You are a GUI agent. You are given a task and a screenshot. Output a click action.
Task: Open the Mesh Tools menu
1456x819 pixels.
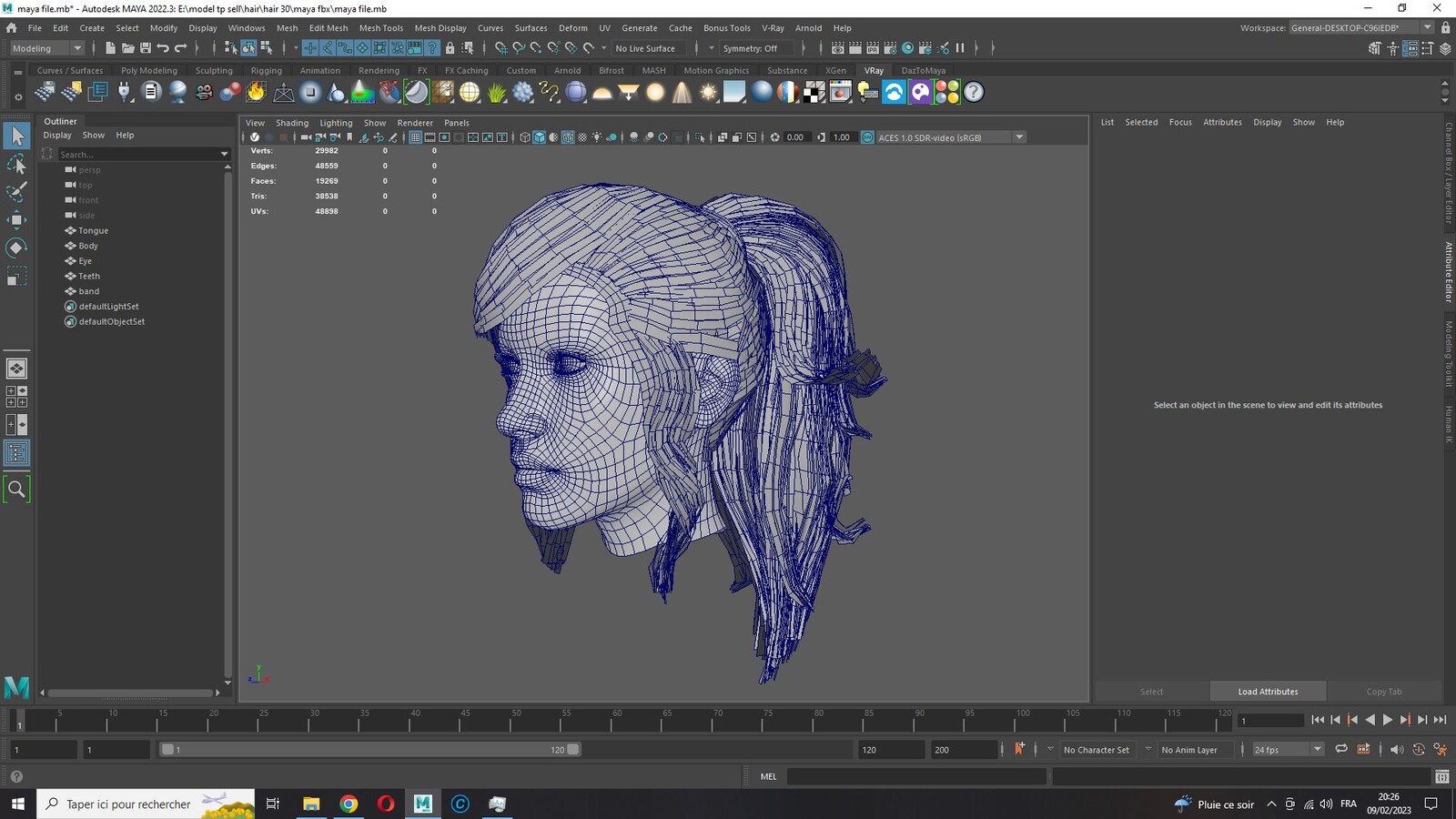(x=380, y=28)
